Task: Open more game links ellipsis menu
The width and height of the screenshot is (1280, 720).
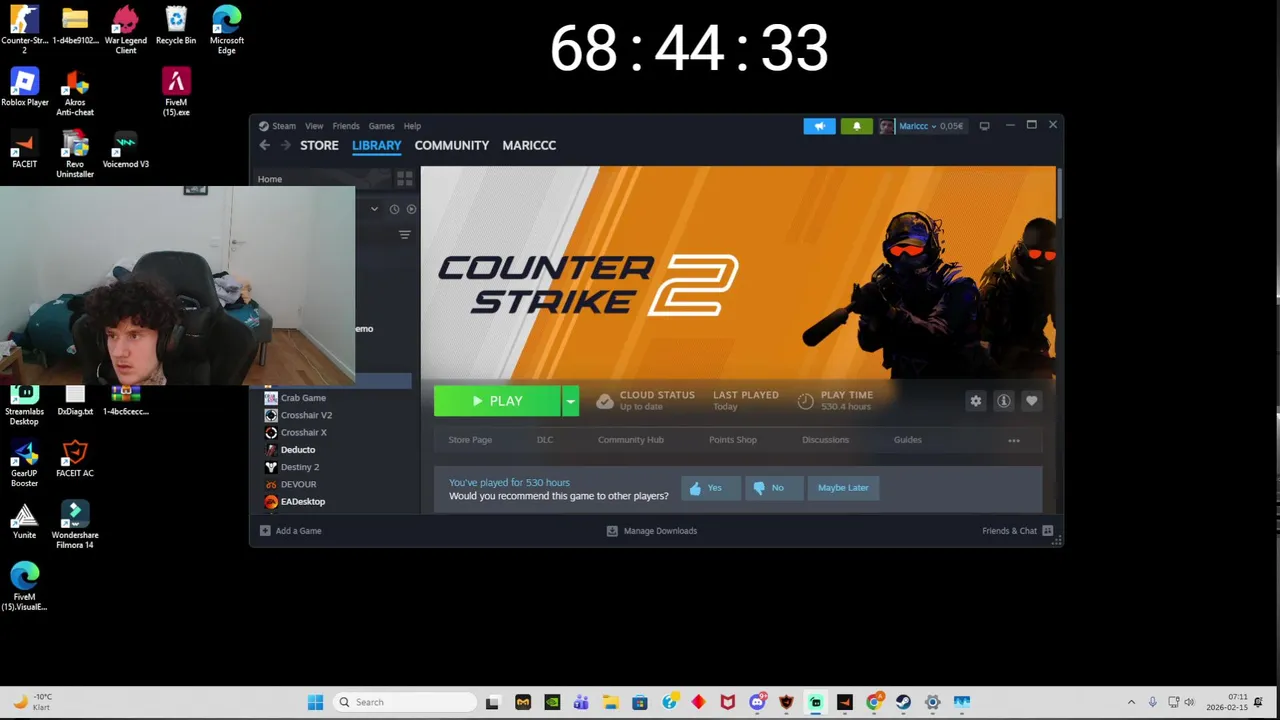Action: tap(1014, 440)
